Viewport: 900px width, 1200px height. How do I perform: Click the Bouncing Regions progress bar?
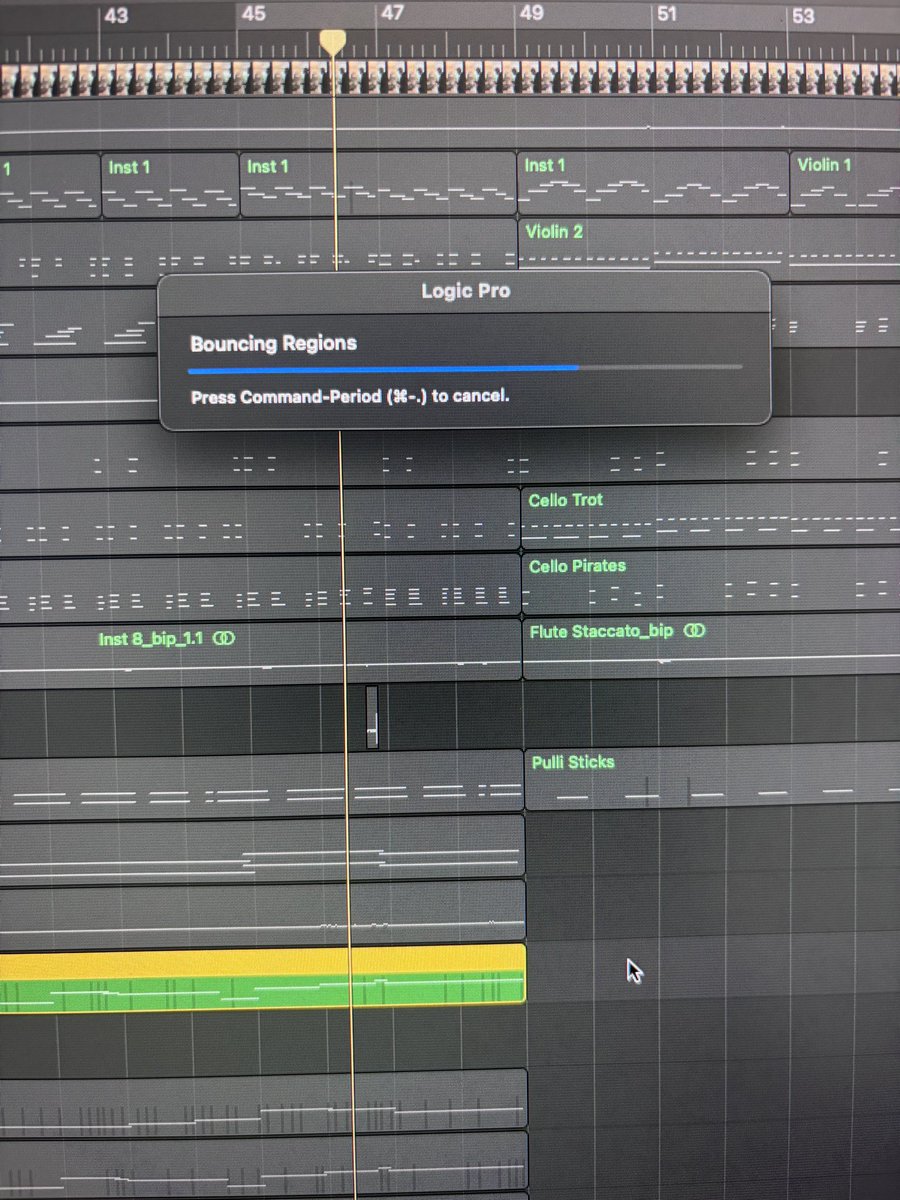(466, 368)
